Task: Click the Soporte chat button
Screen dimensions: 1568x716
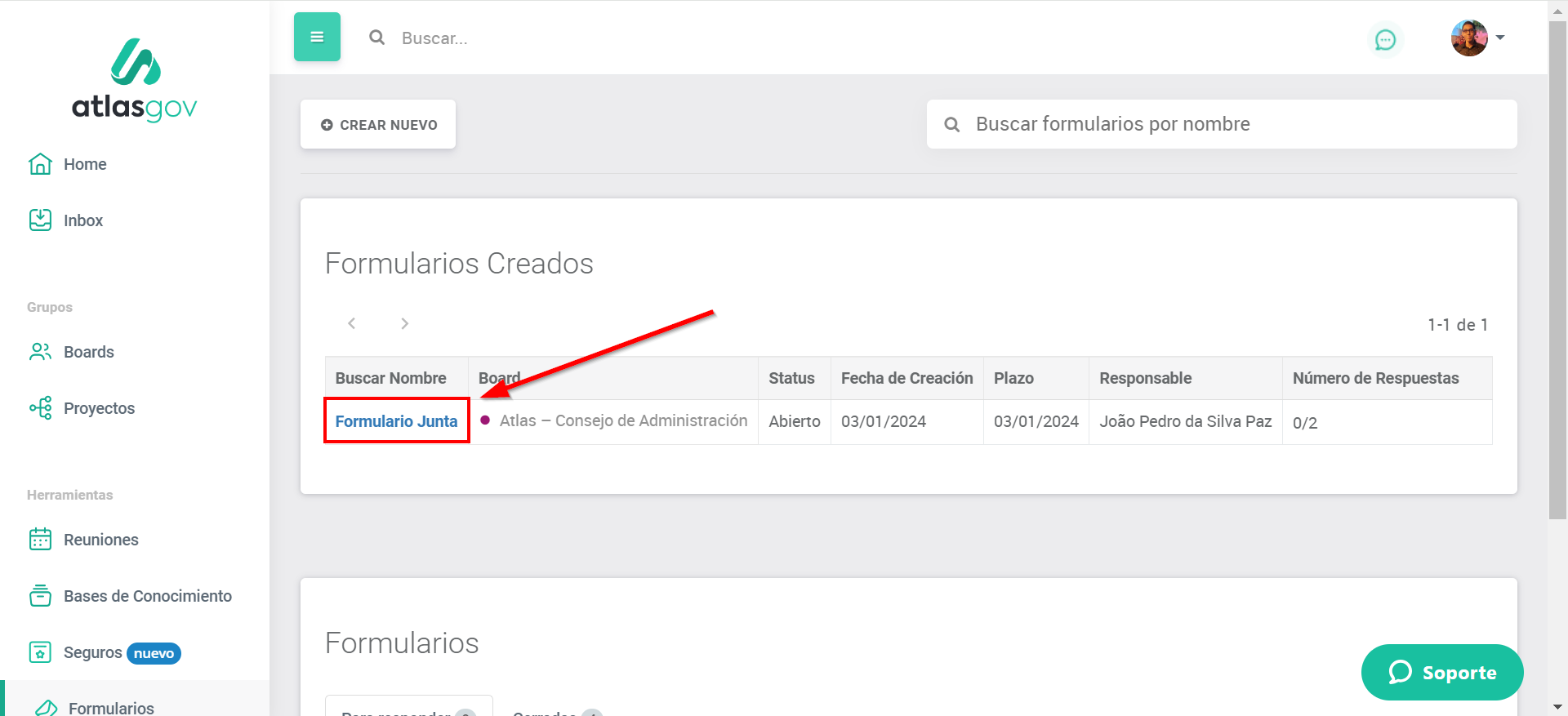Action: coord(1441,672)
